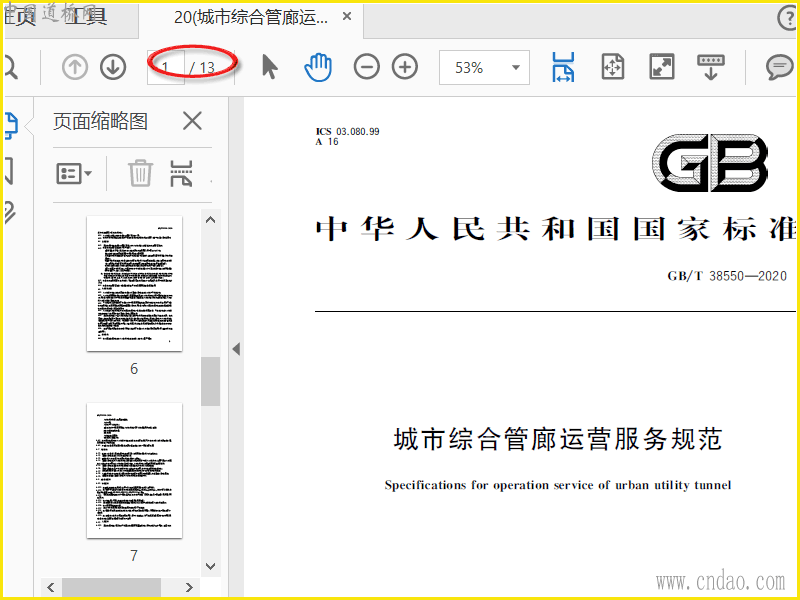800x600 pixels.
Task: Click the horizontal scroll left arrow
Action: 51,587
